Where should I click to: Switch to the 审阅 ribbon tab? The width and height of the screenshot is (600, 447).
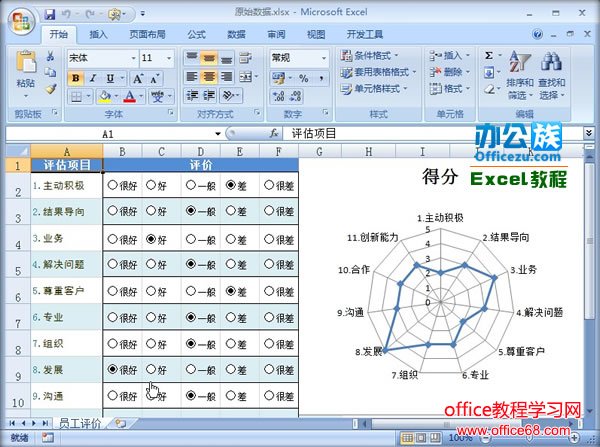click(276, 34)
